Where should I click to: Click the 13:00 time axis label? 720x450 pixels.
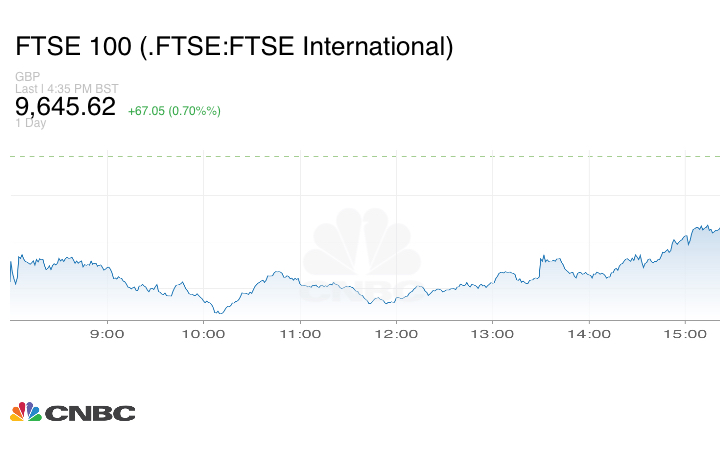click(492, 333)
